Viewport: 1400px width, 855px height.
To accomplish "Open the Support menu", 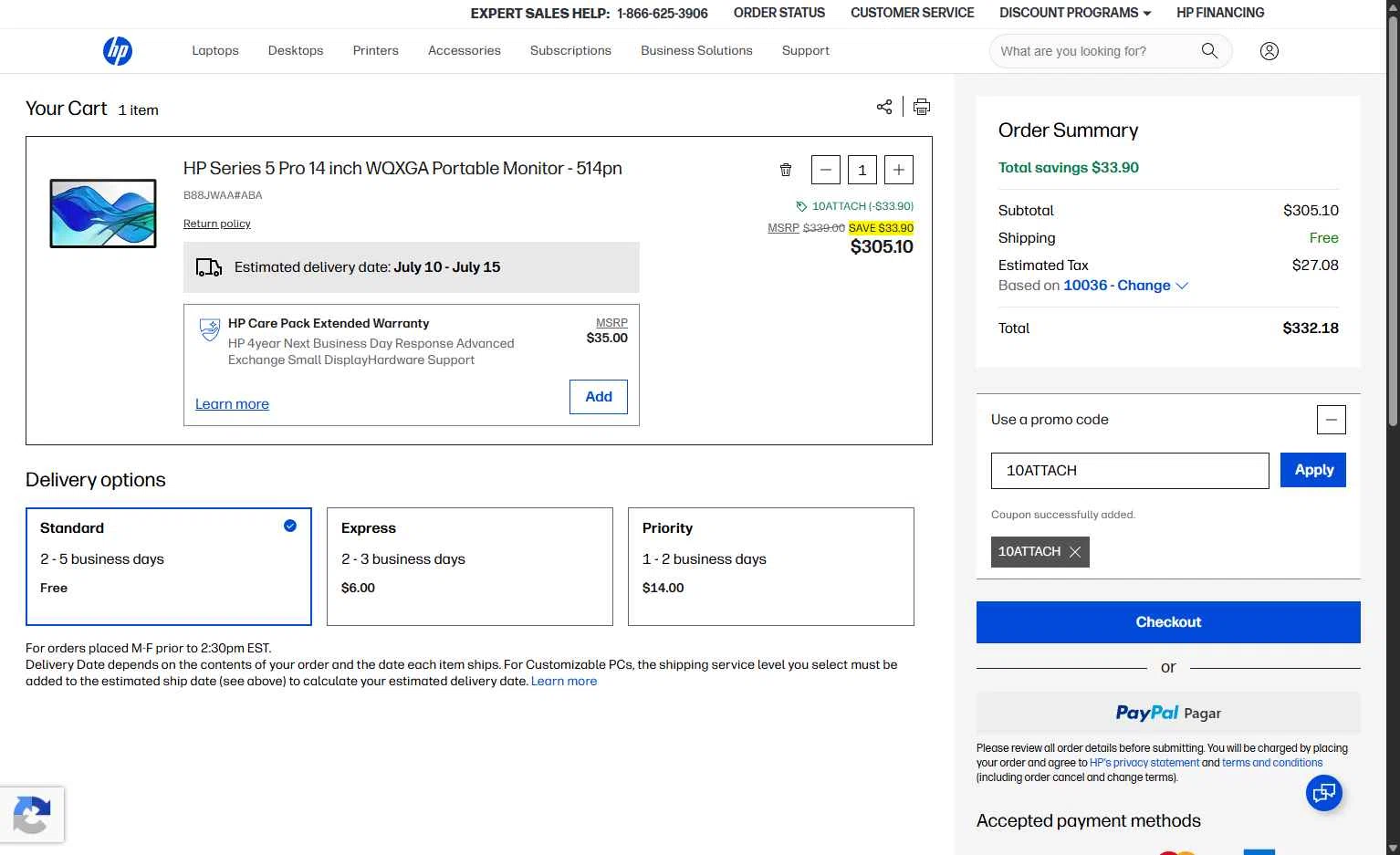I will click(806, 51).
